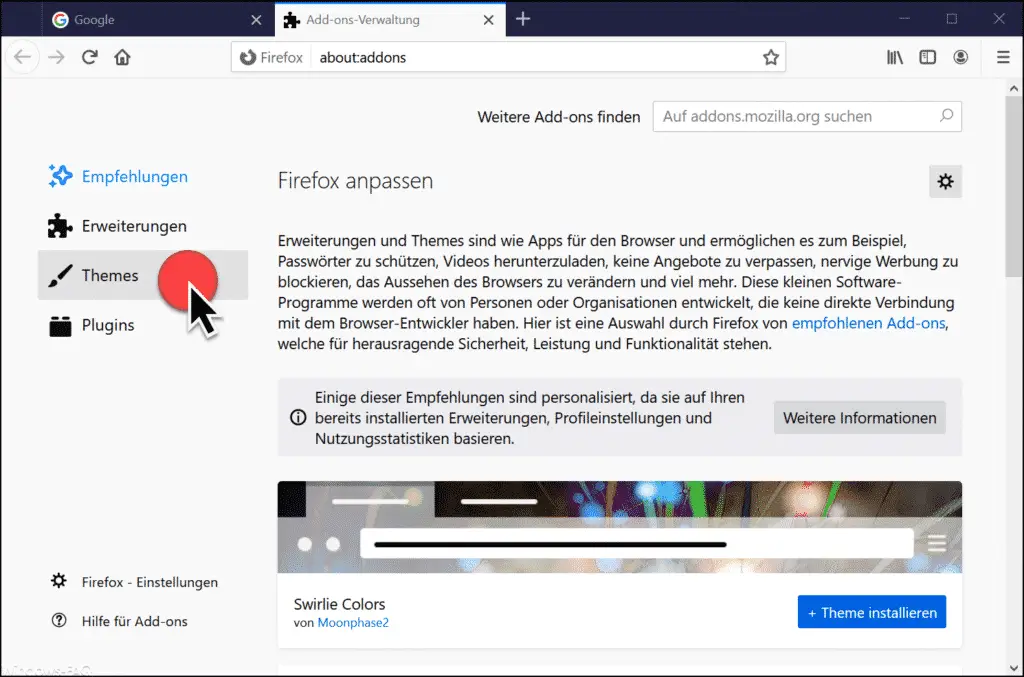
Task: Click the Firefox anpassen heading
Action: 355,181
